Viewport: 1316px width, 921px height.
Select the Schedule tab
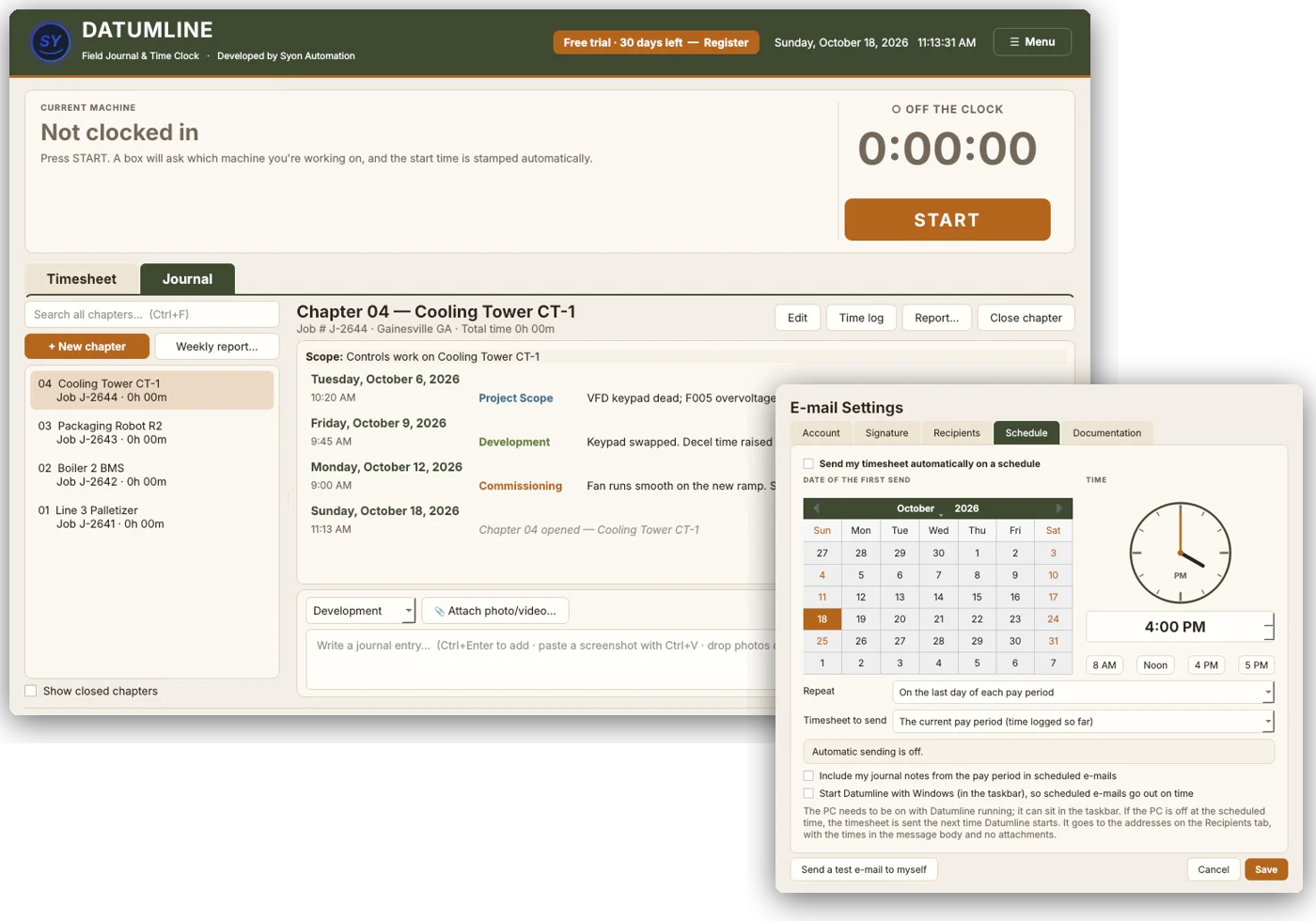(x=1026, y=433)
